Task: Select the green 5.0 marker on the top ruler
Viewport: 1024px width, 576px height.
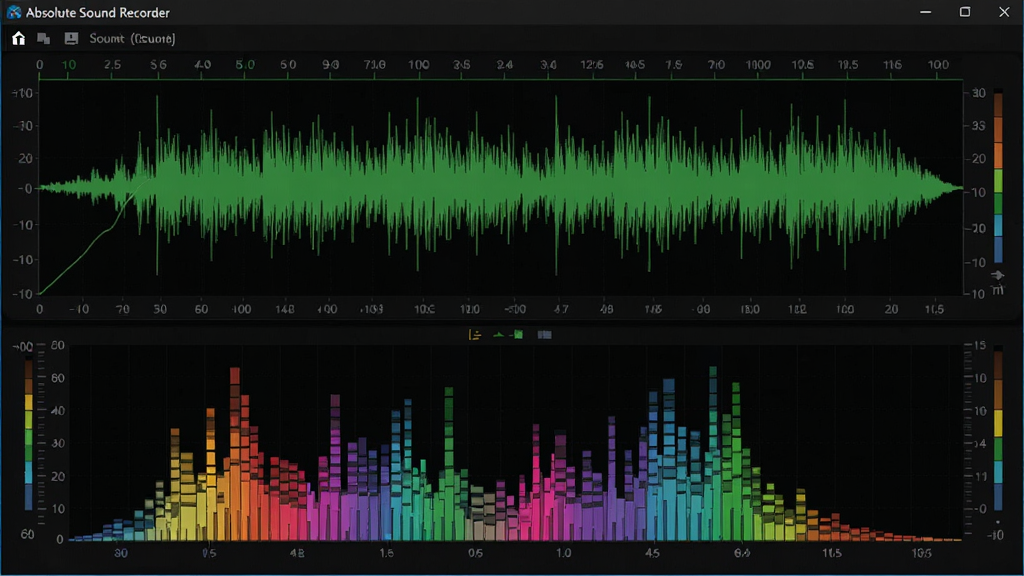Action: pos(245,65)
